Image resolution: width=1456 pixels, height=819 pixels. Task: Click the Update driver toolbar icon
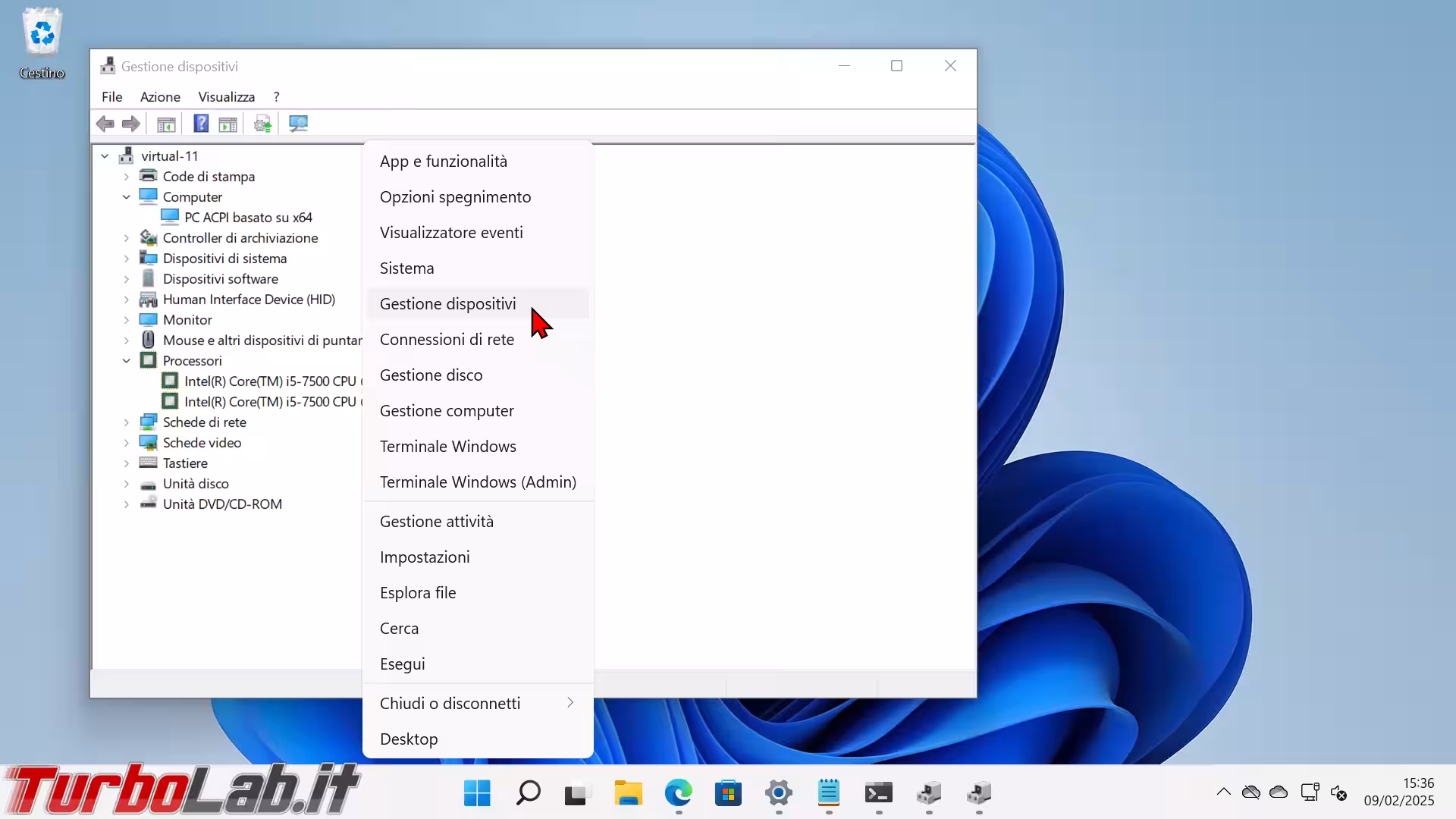262,124
